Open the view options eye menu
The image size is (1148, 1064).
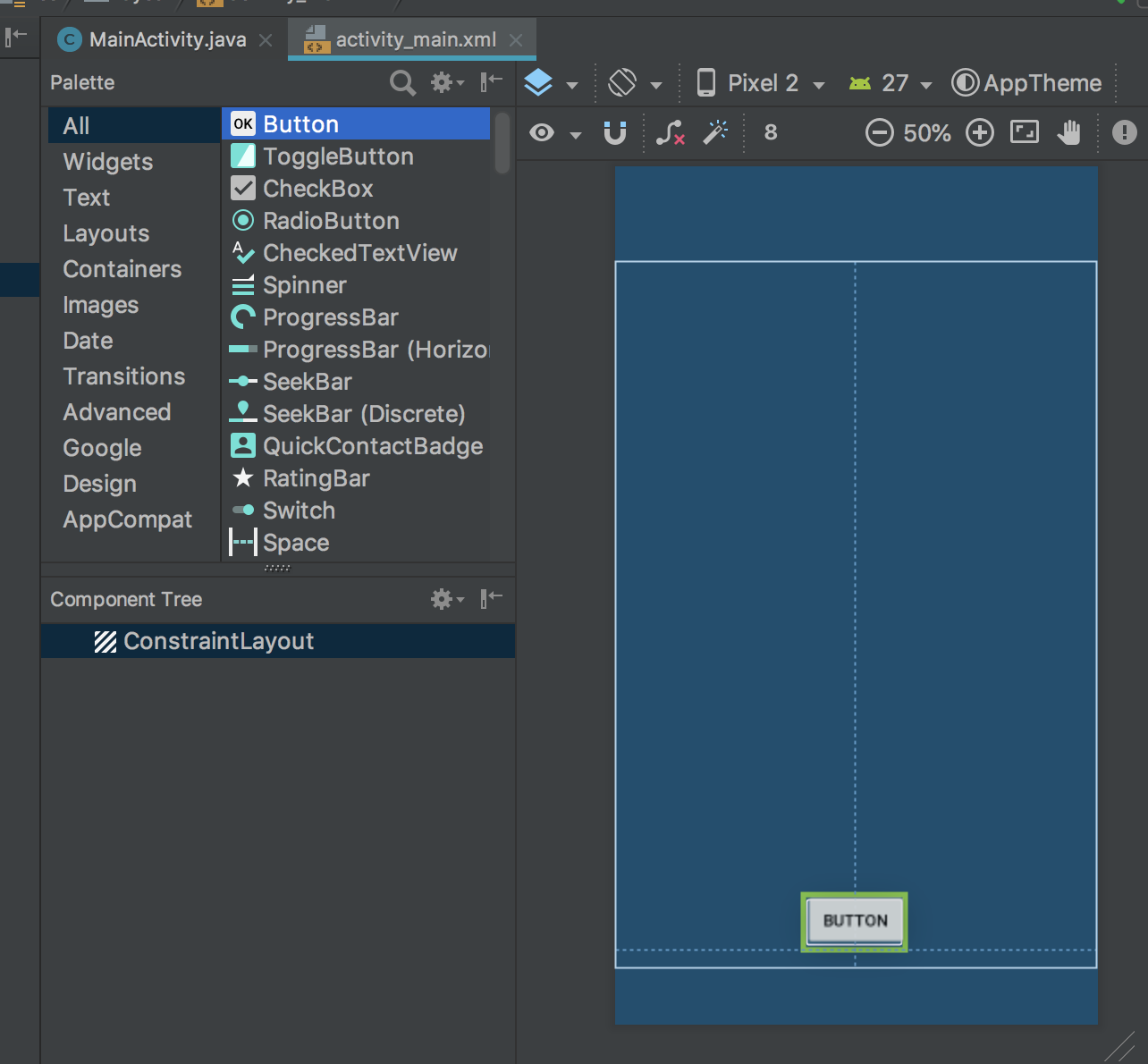540,132
